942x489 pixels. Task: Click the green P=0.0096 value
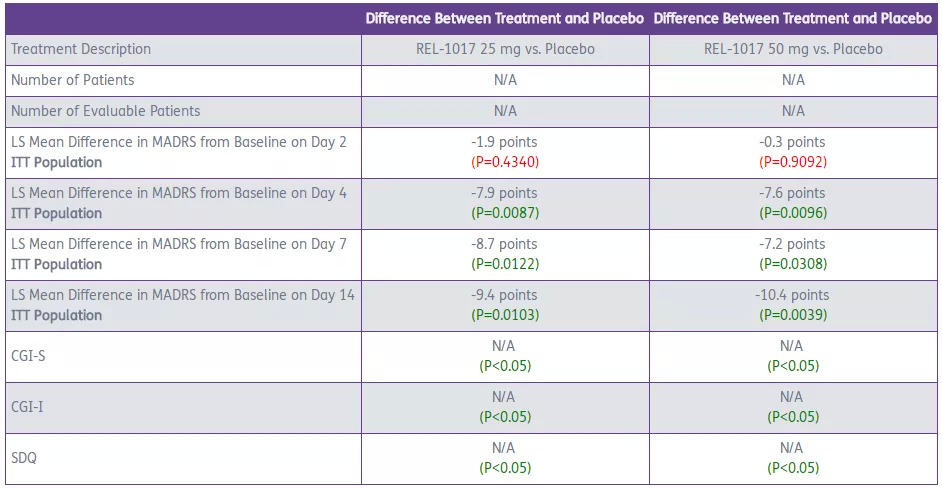coord(793,213)
